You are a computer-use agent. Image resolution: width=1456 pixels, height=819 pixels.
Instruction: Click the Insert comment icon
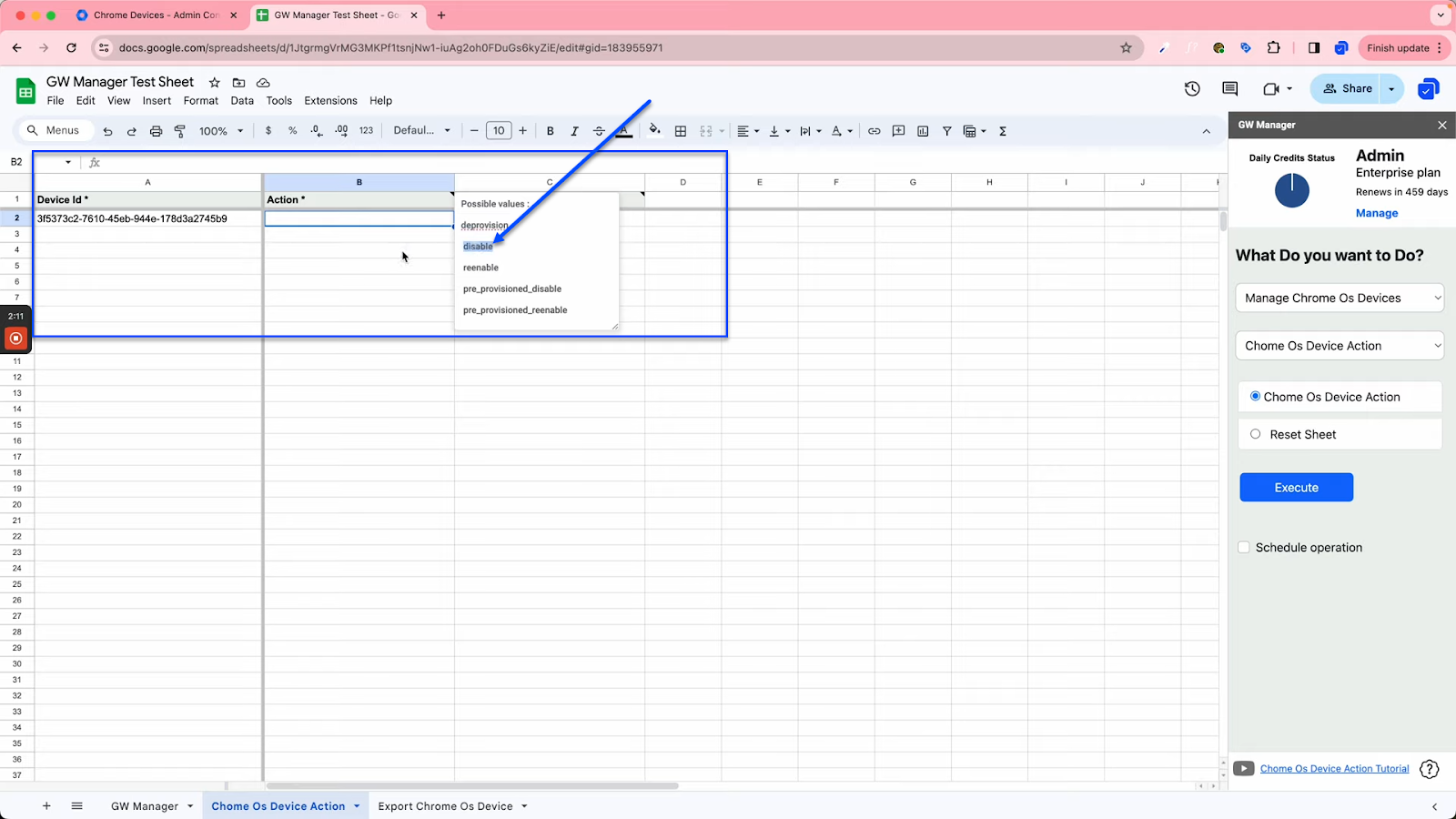(x=898, y=131)
